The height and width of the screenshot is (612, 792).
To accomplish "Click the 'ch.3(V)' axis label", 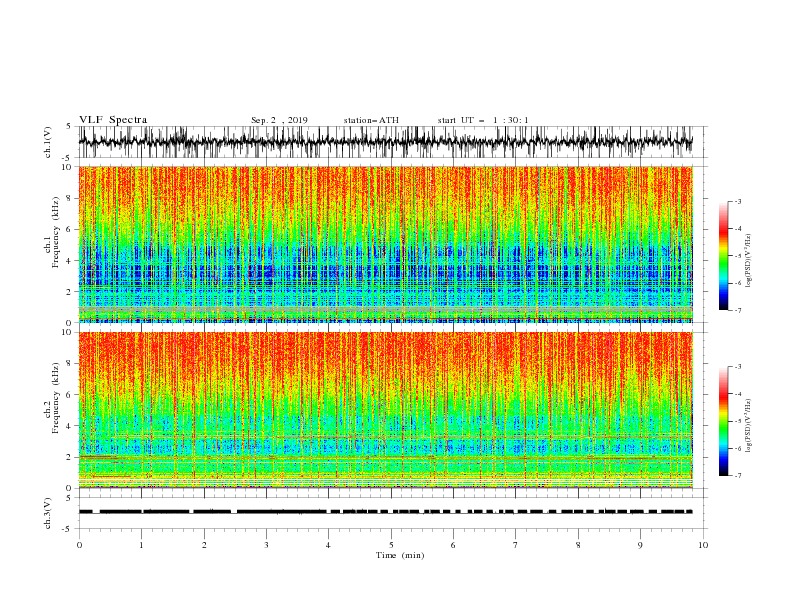I will [48, 513].
